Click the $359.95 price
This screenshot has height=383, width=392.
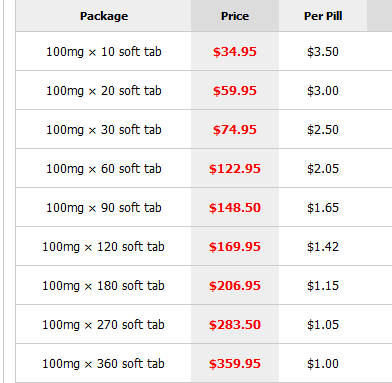(x=235, y=364)
